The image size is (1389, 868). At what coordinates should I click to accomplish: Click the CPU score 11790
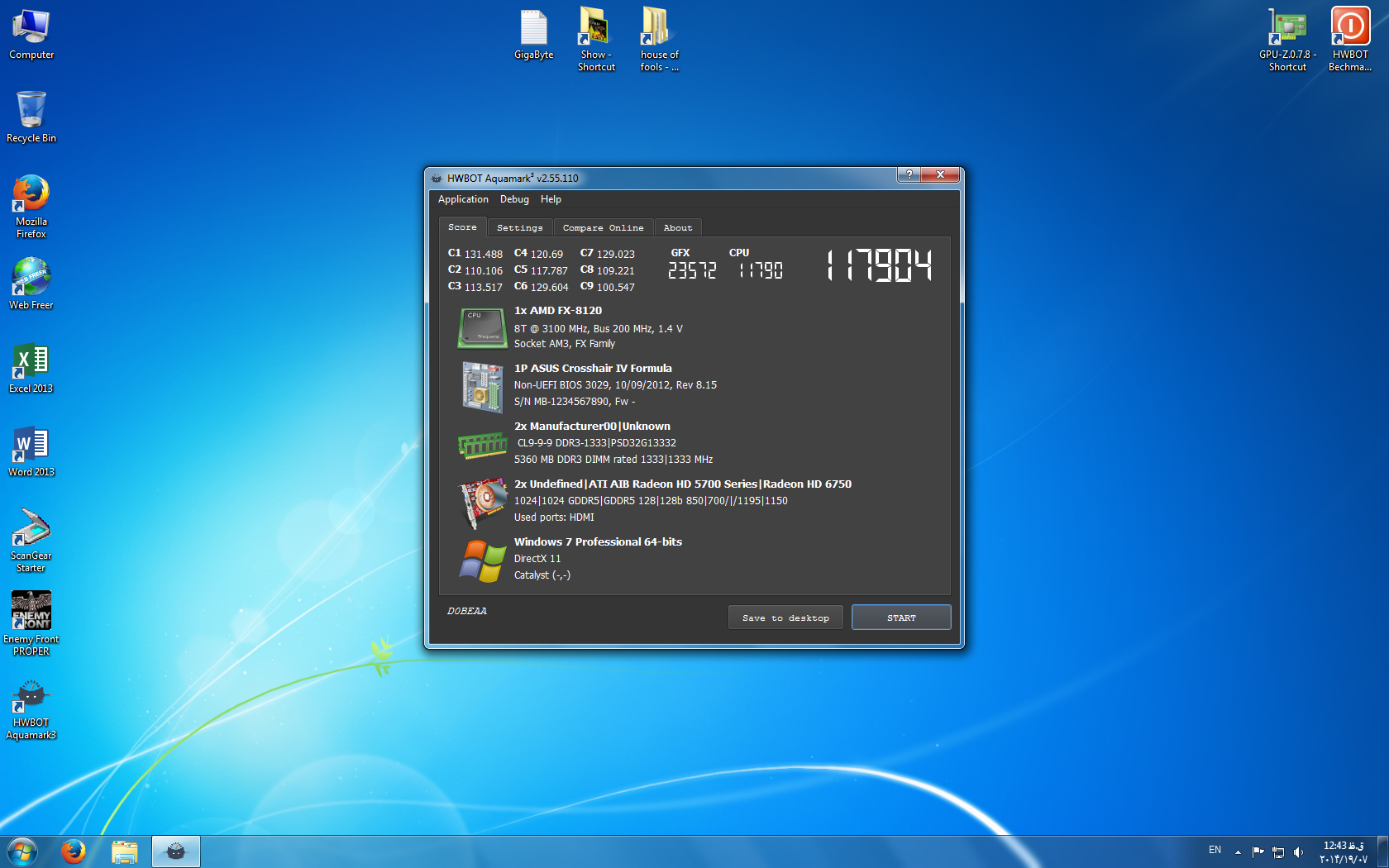[761, 270]
